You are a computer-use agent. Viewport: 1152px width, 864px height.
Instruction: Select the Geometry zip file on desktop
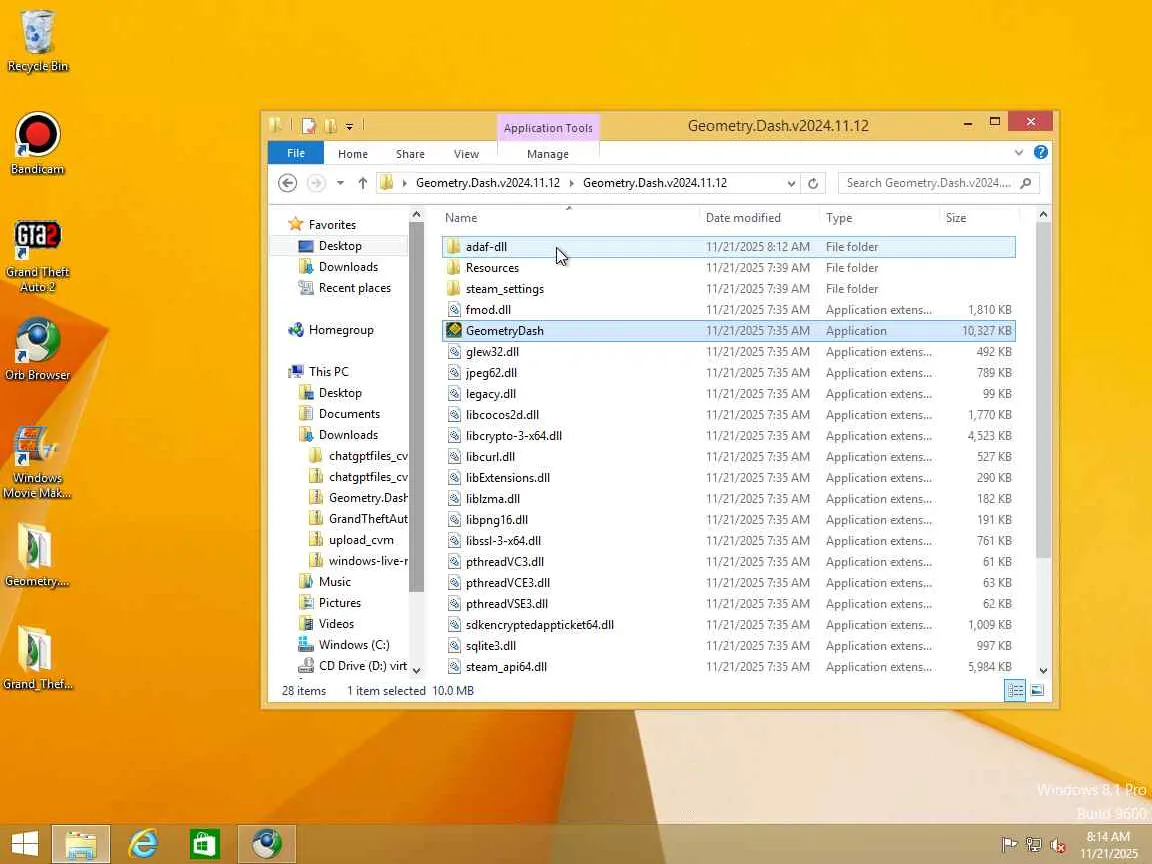37,555
